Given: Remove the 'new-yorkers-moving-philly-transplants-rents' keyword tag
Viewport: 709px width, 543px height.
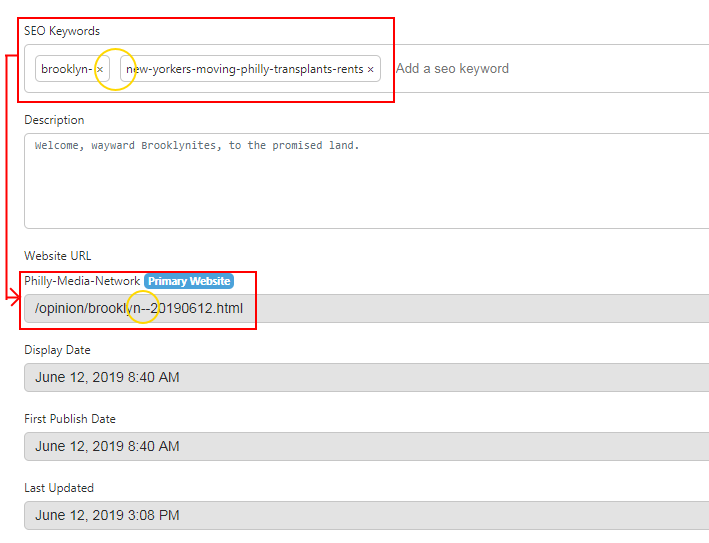Looking at the screenshot, I should (x=370, y=70).
